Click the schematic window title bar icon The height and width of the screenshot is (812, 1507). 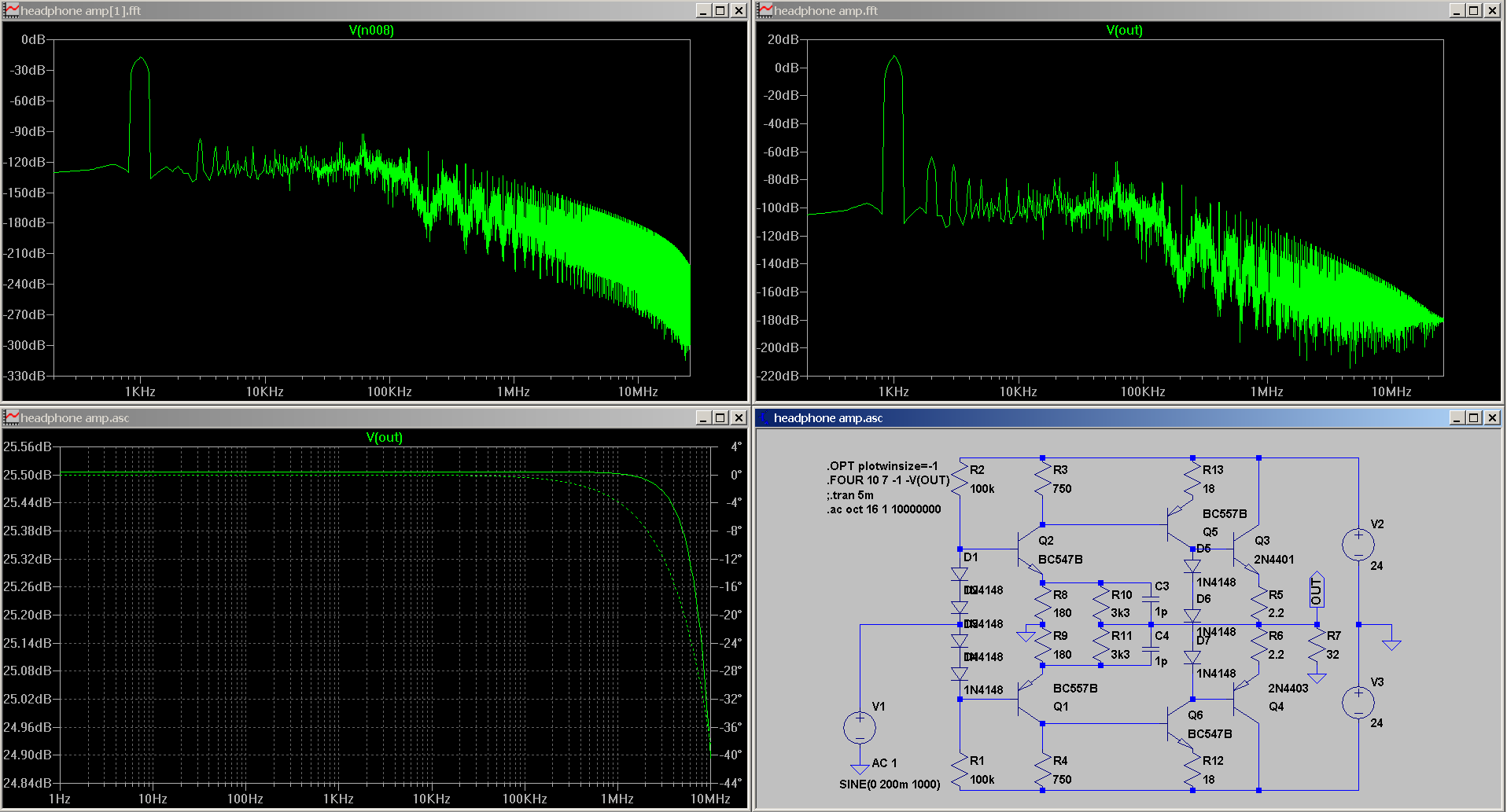coord(765,417)
